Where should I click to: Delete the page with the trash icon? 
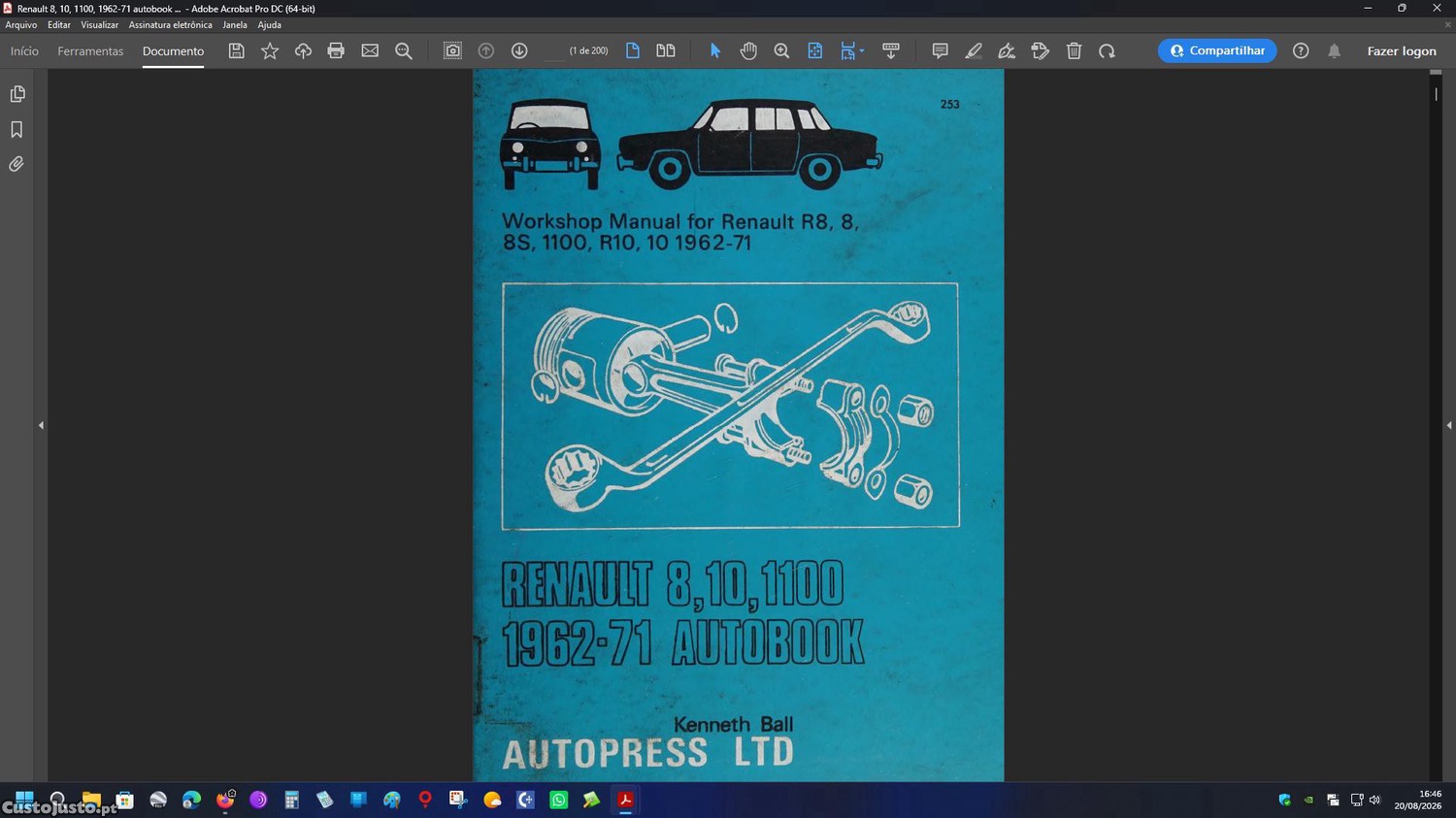[1074, 50]
